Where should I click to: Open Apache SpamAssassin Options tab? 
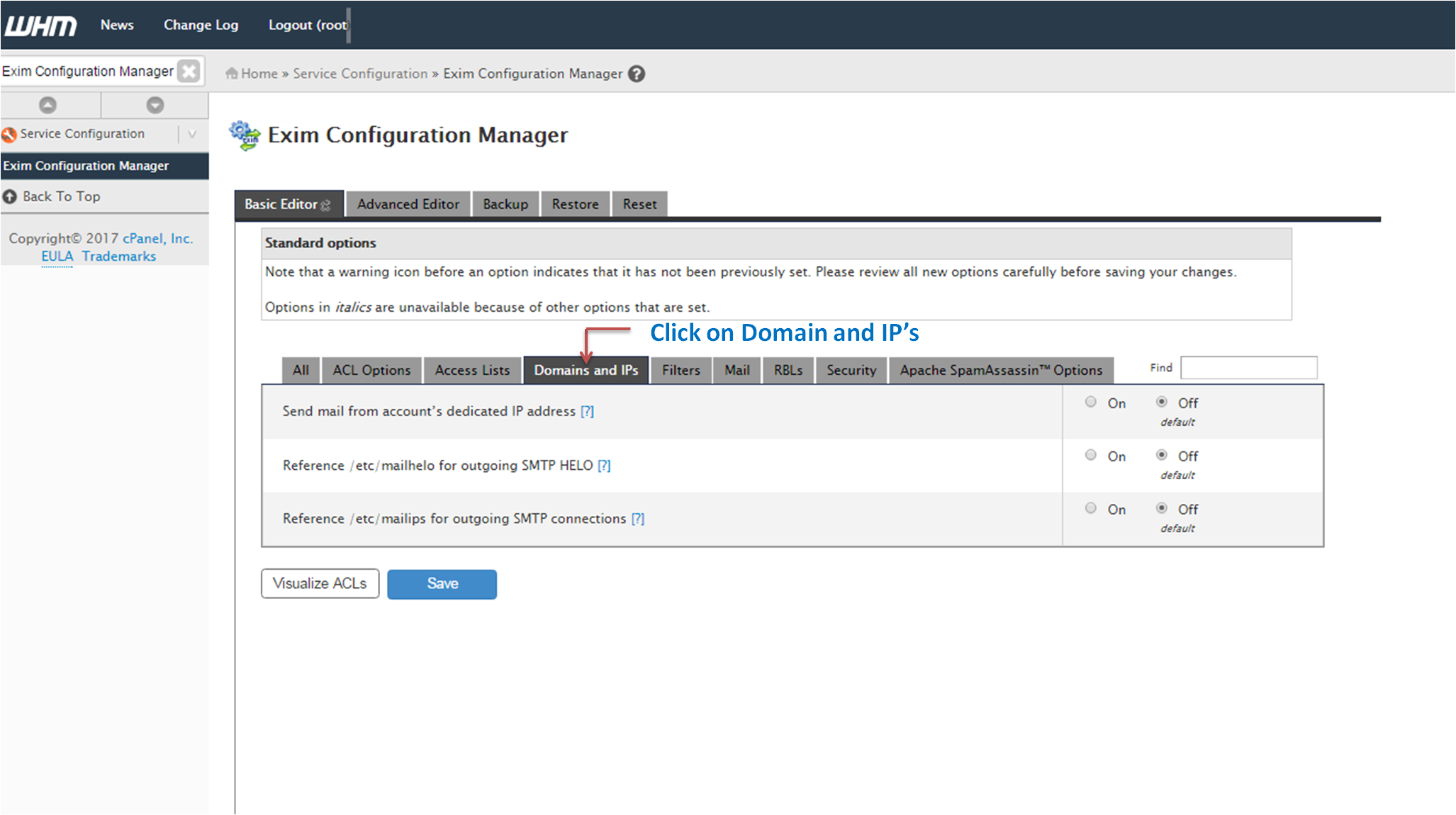coord(1001,370)
